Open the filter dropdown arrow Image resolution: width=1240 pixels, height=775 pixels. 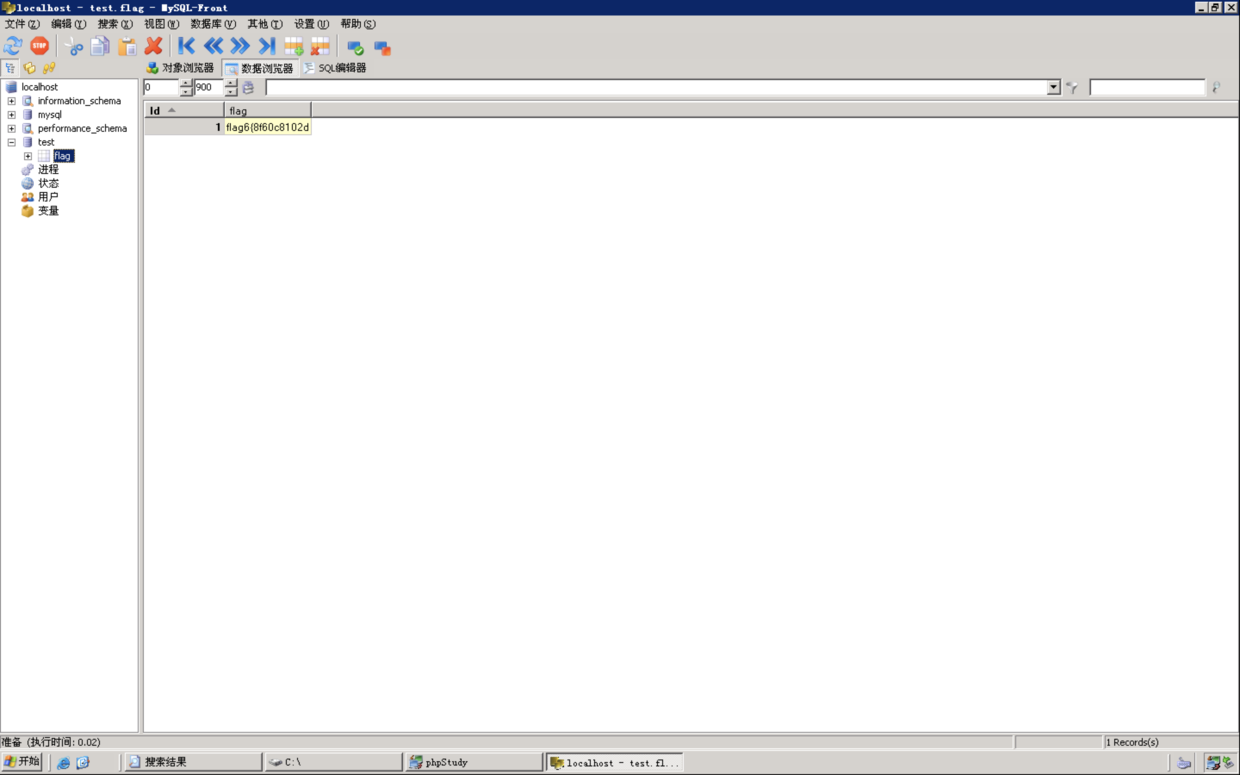1053,88
